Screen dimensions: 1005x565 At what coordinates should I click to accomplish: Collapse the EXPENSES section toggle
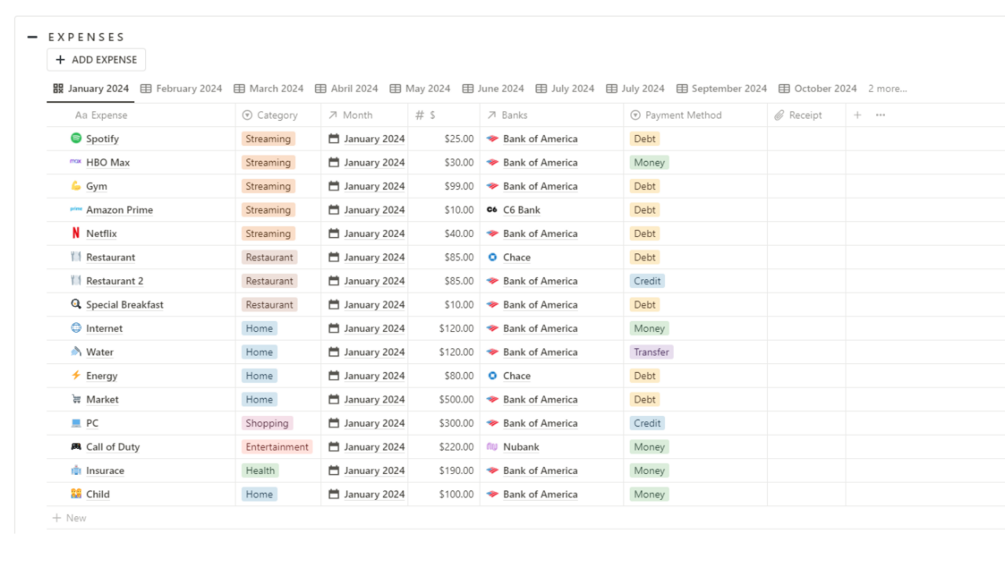click(x=32, y=37)
